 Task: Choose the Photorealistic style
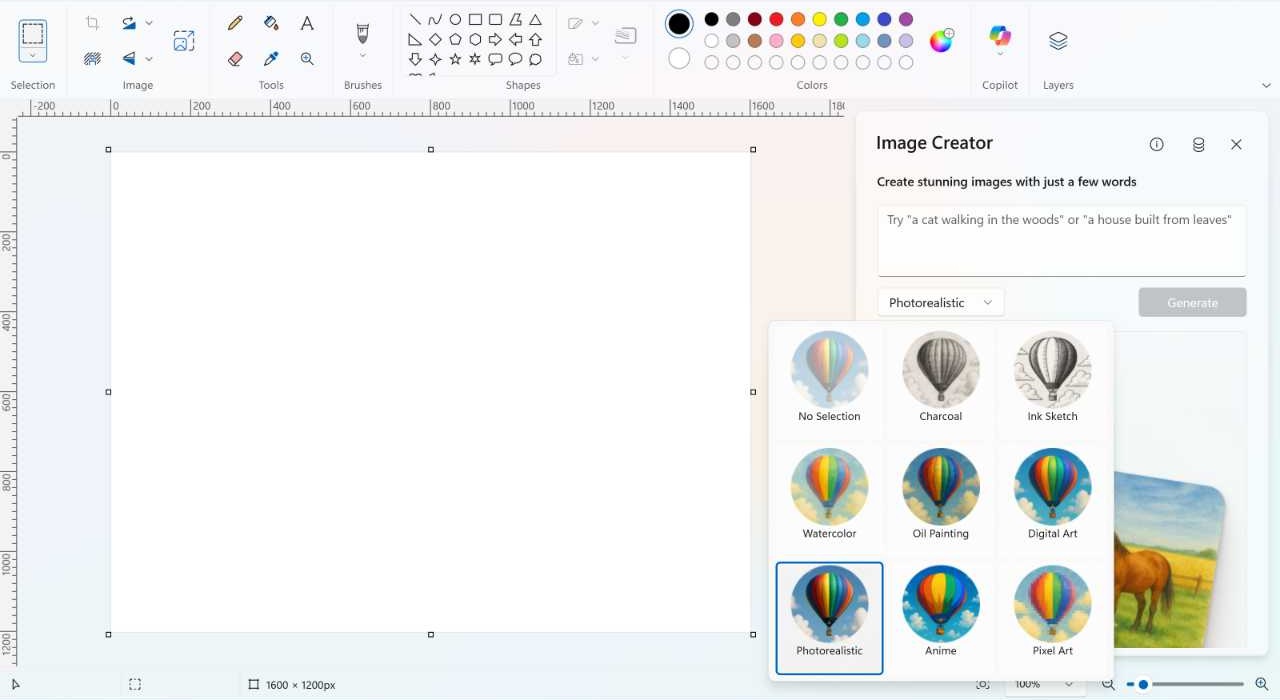point(829,618)
